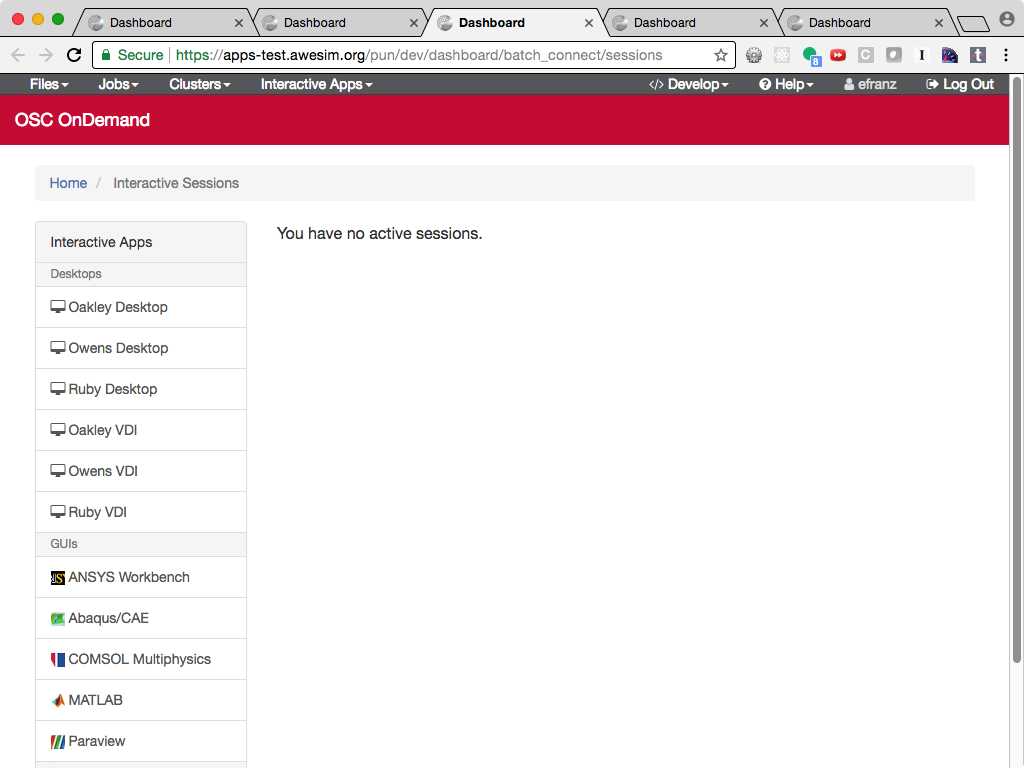Screen dimensions: 1024x768
Task: Close the active third Dashboard tab
Action: (x=589, y=24)
